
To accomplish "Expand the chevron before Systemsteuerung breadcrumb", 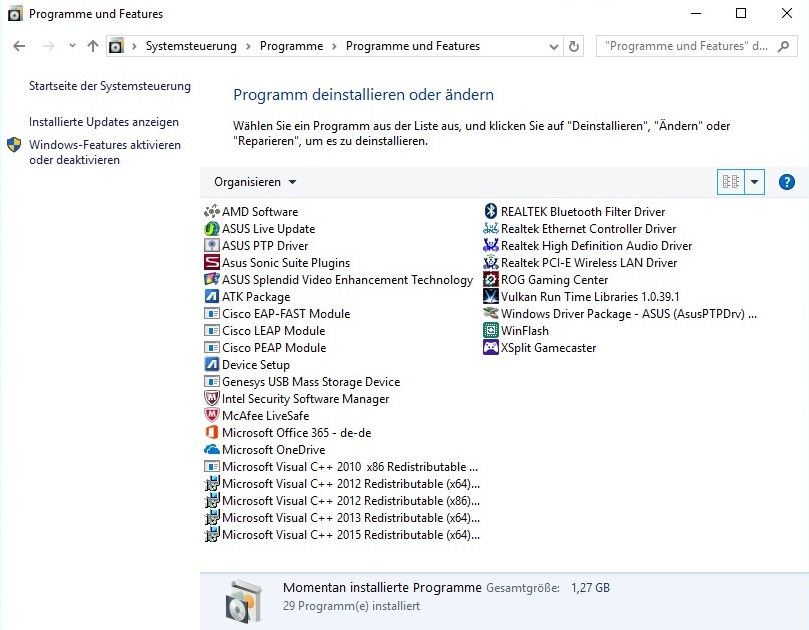I will tap(134, 46).
